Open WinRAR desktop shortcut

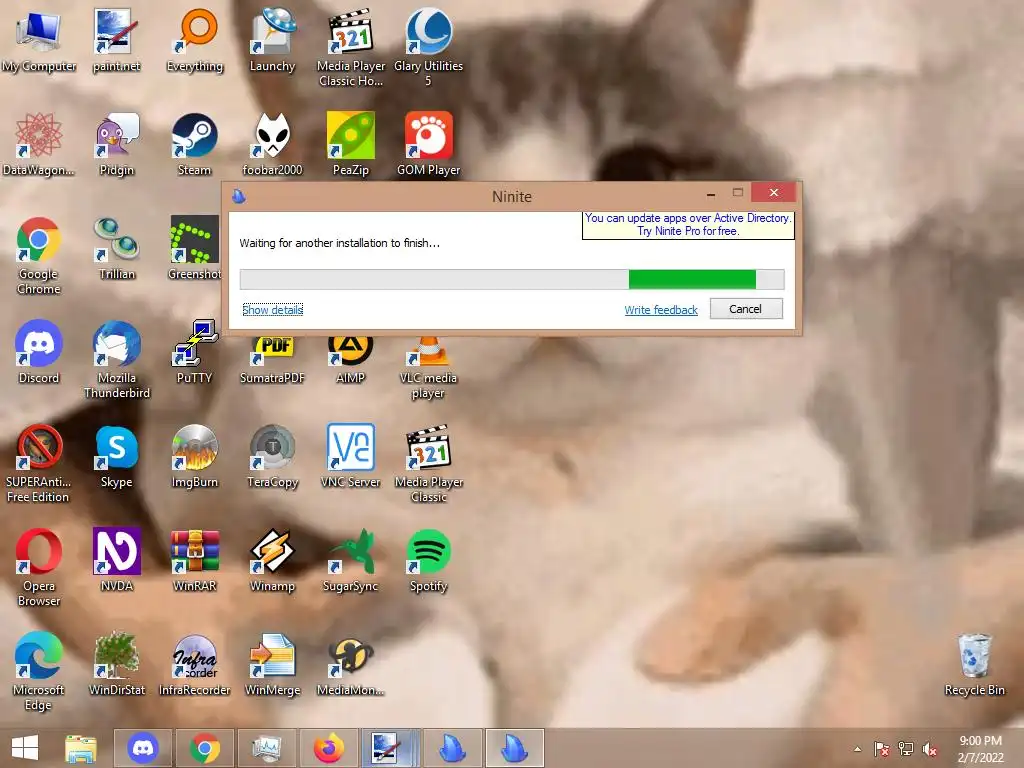195,560
